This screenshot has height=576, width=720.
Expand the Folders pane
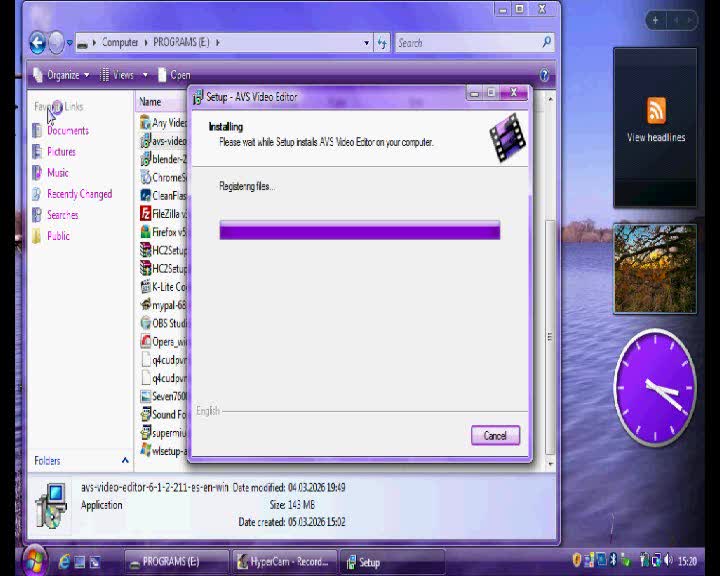pos(125,461)
